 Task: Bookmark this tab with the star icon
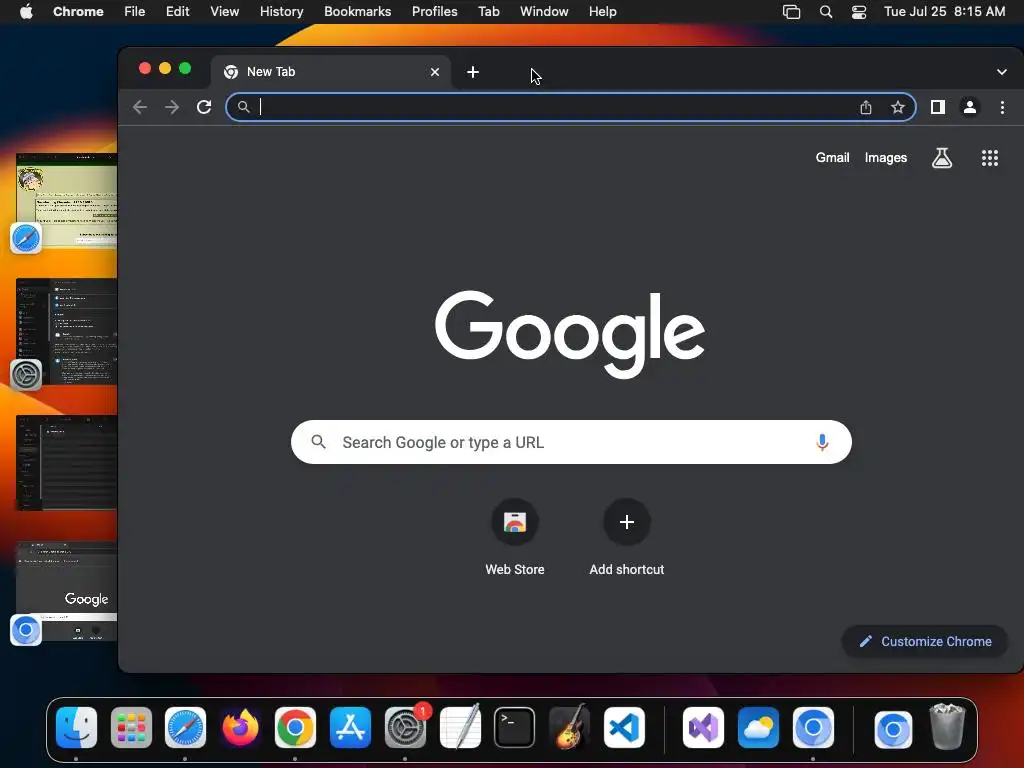[898, 107]
